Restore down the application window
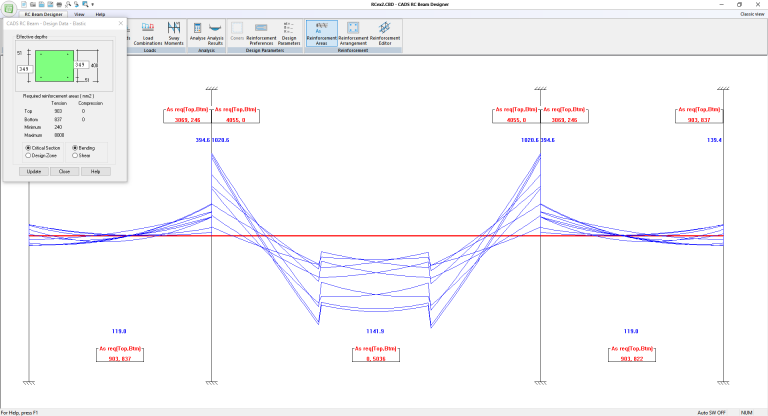This screenshot has width=768, height=416. click(x=740, y=4)
